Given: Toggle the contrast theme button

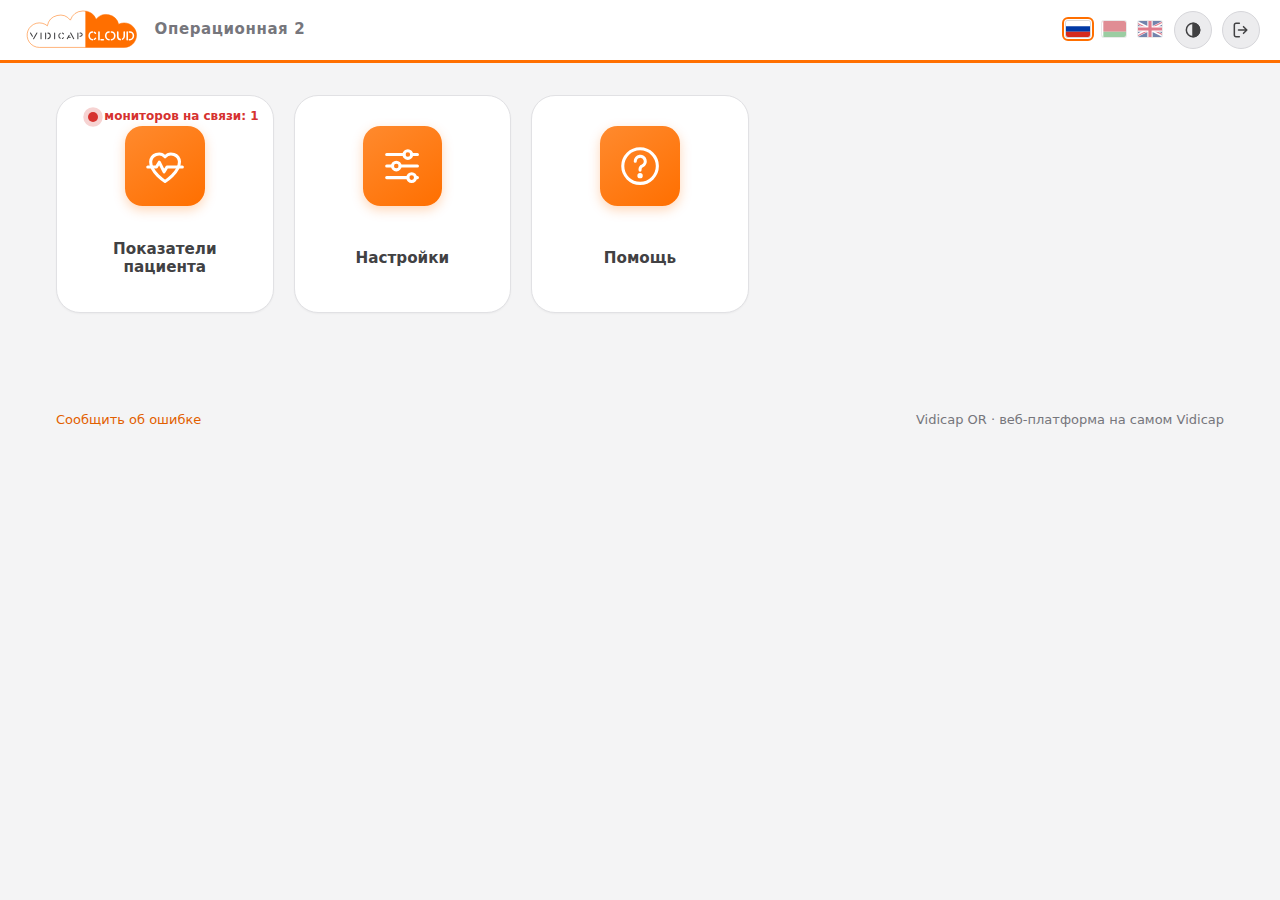Looking at the screenshot, I should pyautogui.click(x=1193, y=30).
